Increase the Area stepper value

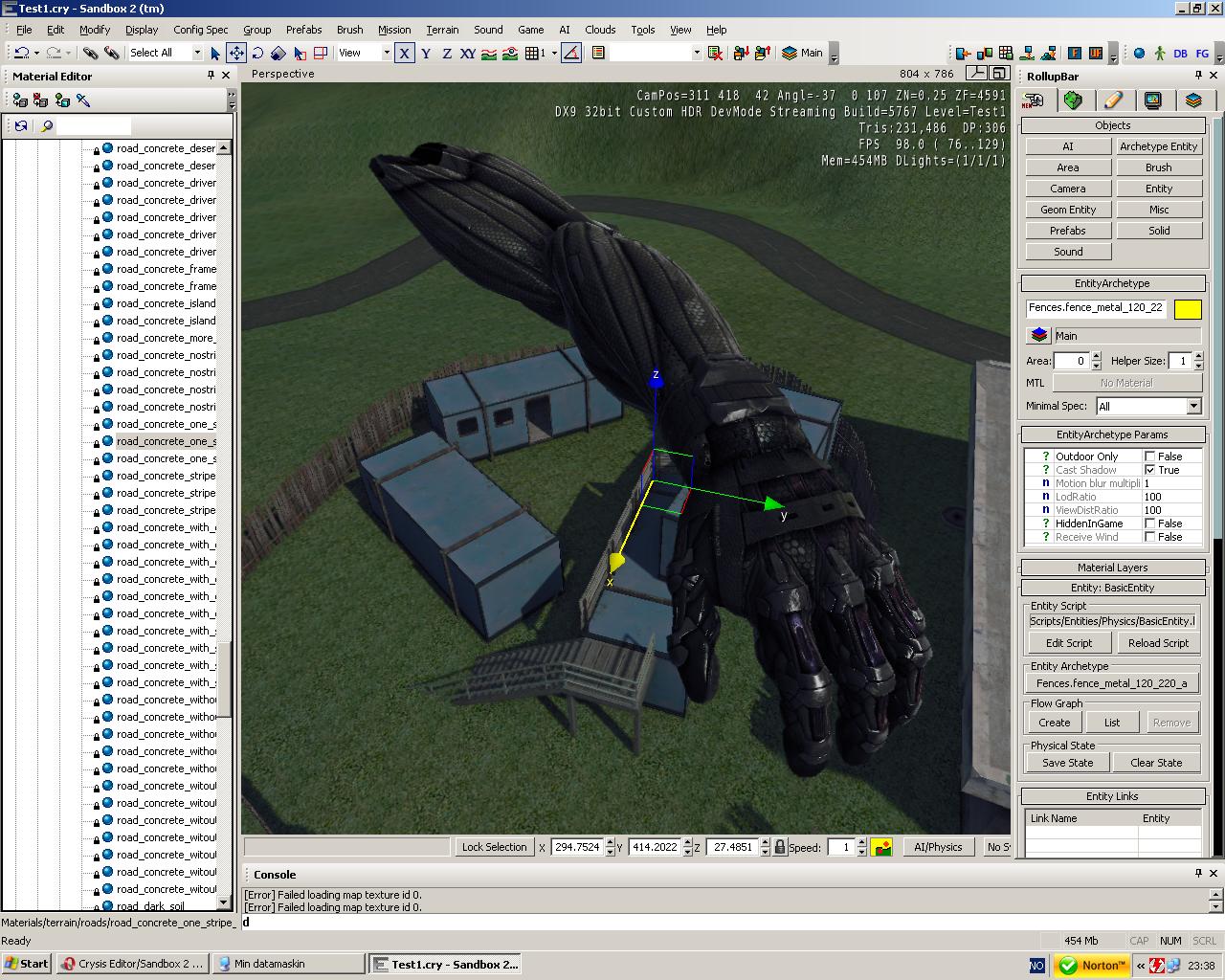[x=1095, y=356]
